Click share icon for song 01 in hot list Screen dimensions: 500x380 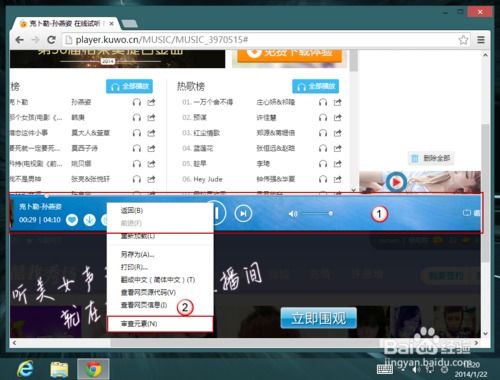(x=338, y=102)
